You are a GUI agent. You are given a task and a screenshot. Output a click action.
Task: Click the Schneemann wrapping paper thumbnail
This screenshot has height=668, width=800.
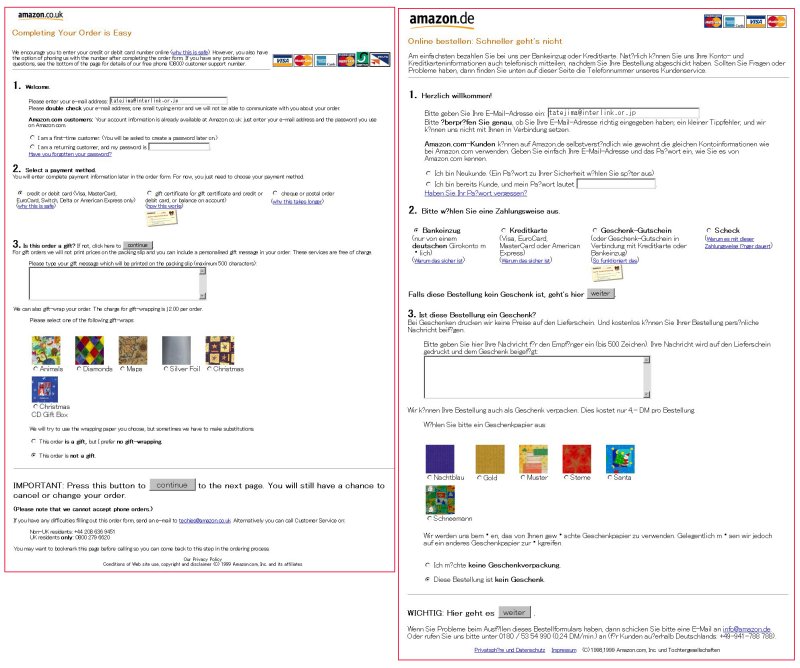(440, 500)
